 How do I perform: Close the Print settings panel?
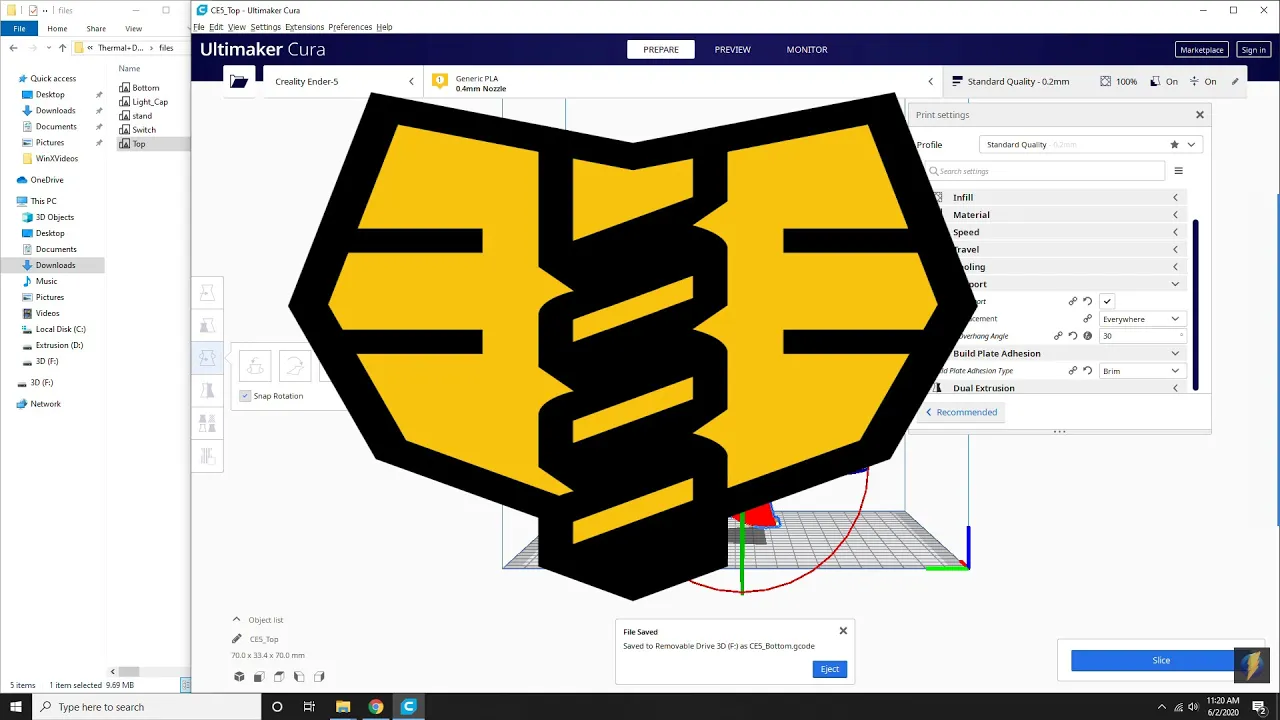(1200, 115)
